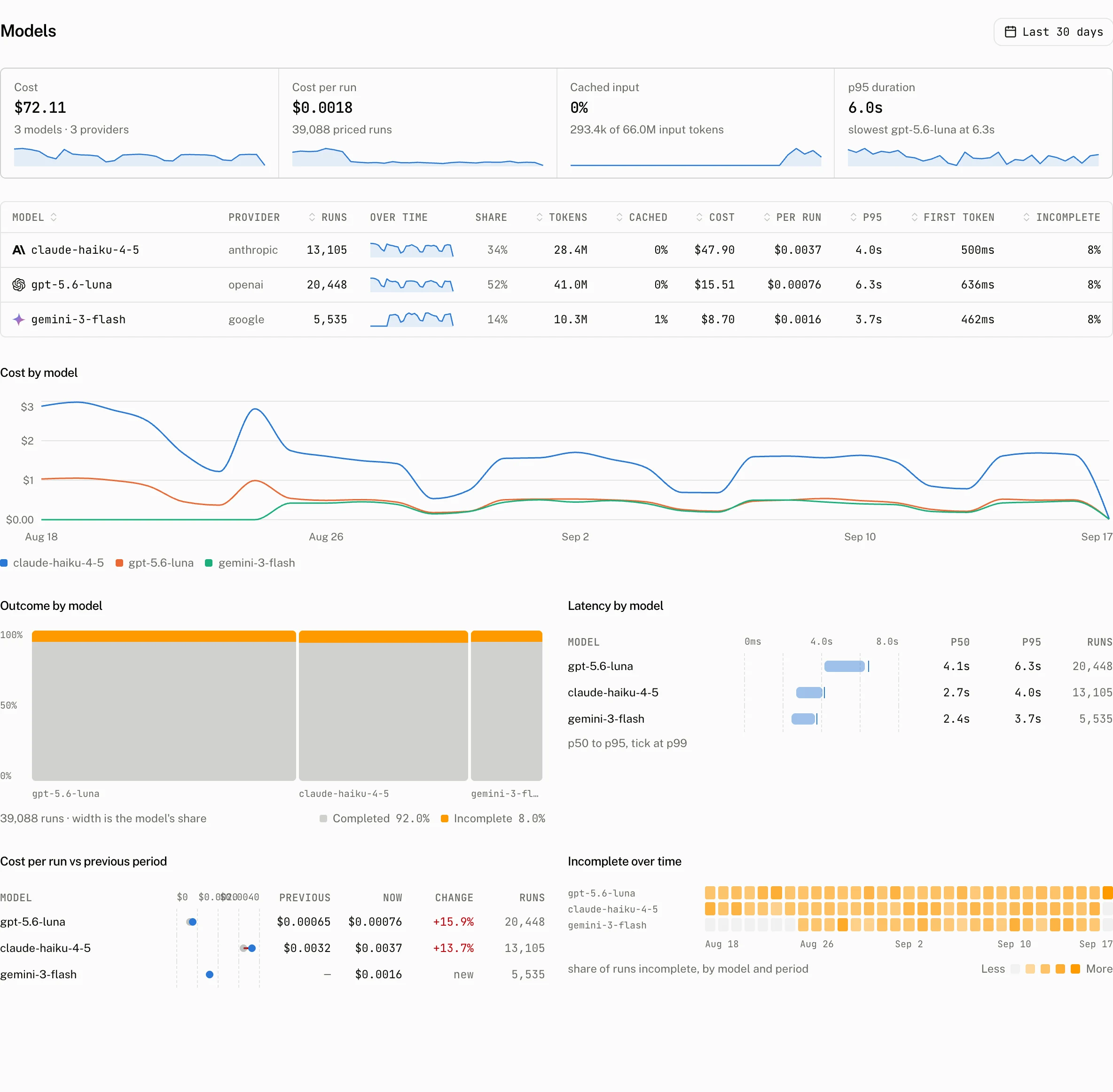Click gpt-5.6-luna incomplete orange segment
The width and height of the screenshot is (1113, 1092).
[x=164, y=636]
